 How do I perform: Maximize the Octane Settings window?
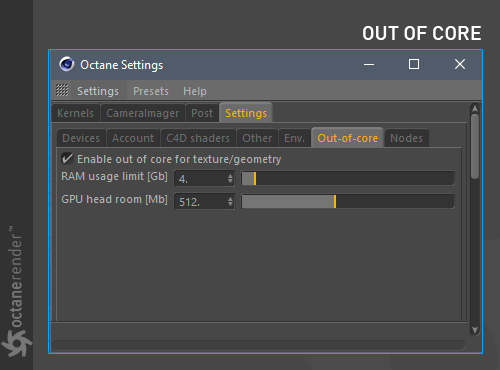tap(414, 64)
